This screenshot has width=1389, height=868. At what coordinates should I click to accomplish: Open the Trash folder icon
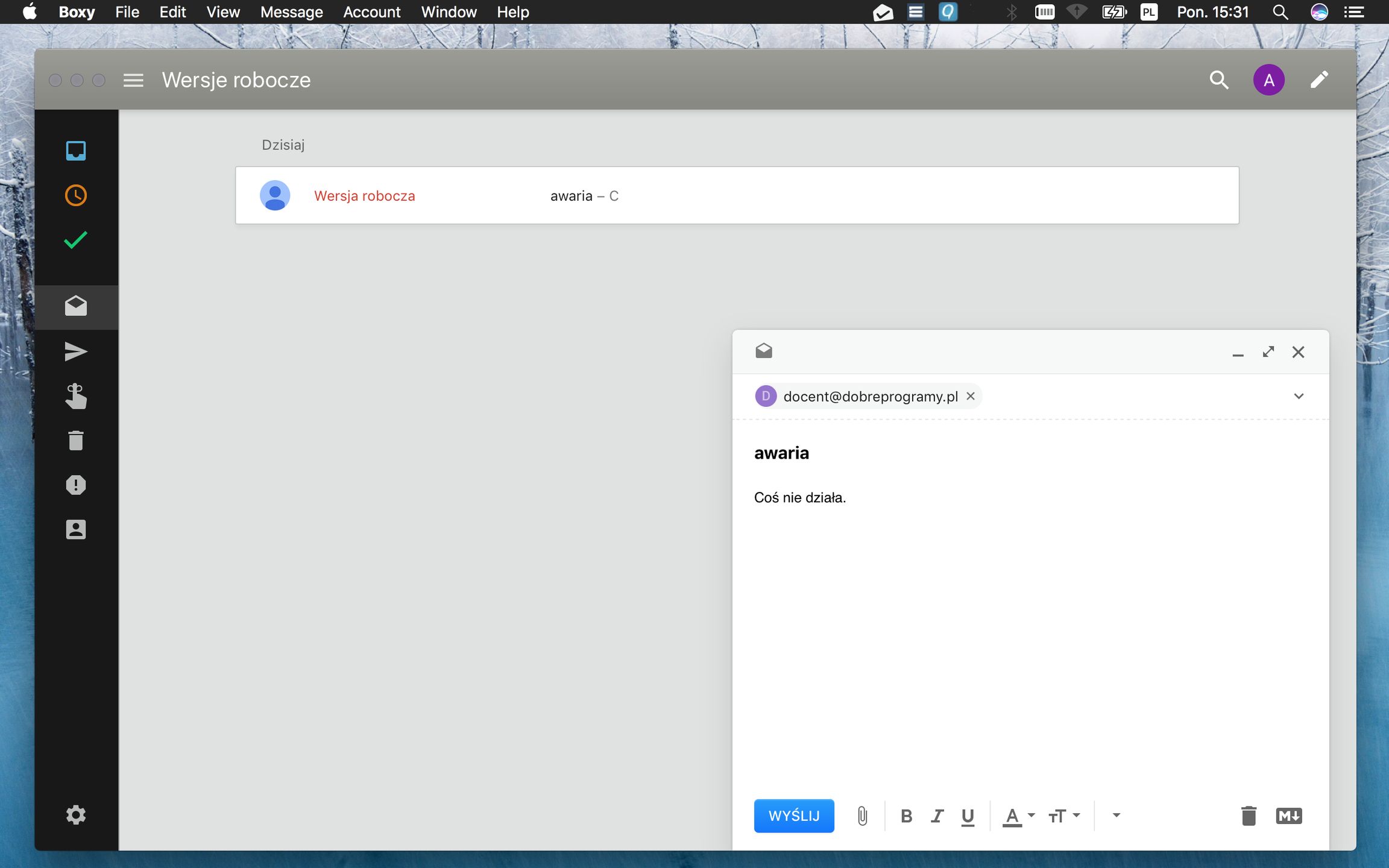tap(76, 440)
